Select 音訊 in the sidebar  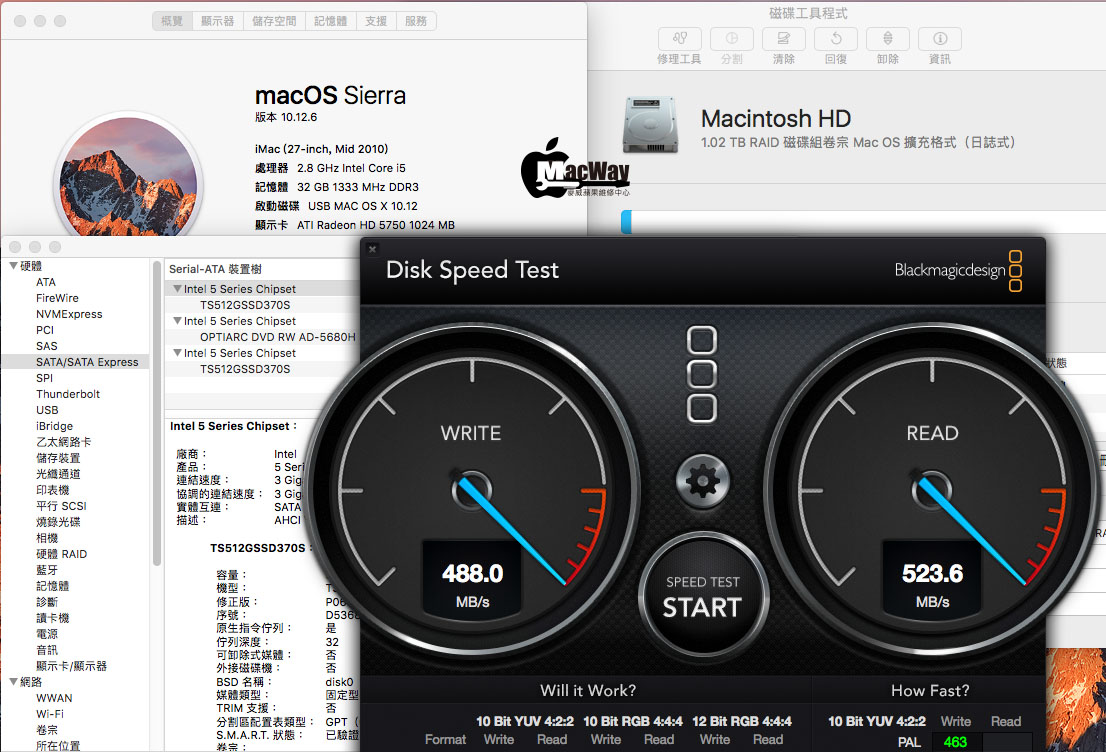point(47,650)
